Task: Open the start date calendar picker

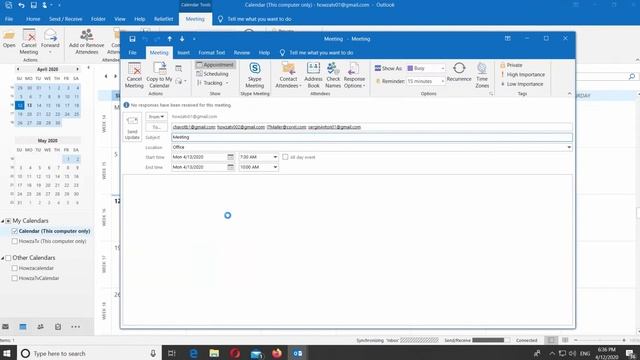Action: tap(231, 157)
